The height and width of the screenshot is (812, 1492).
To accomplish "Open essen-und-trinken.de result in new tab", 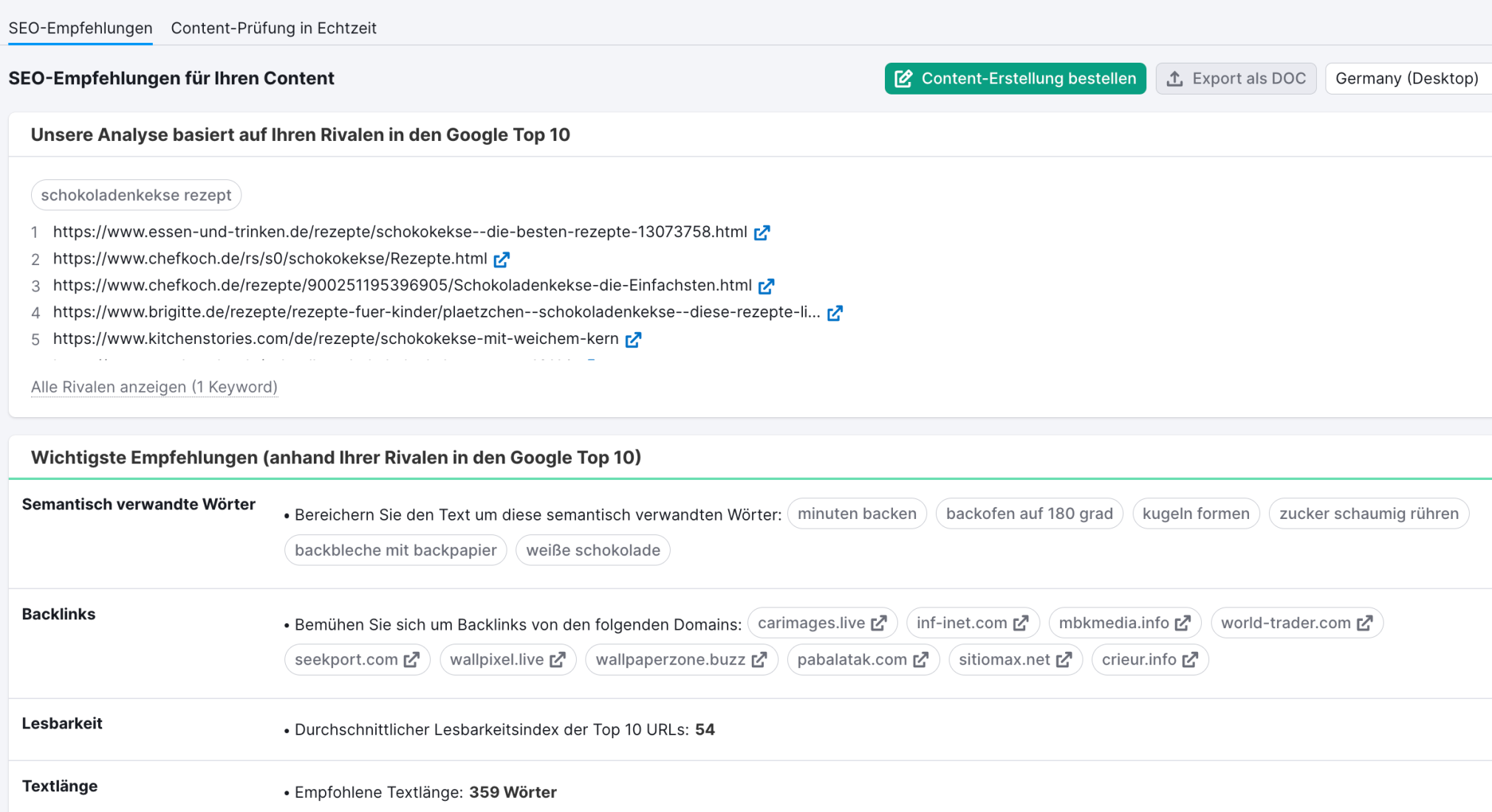I will click(762, 233).
